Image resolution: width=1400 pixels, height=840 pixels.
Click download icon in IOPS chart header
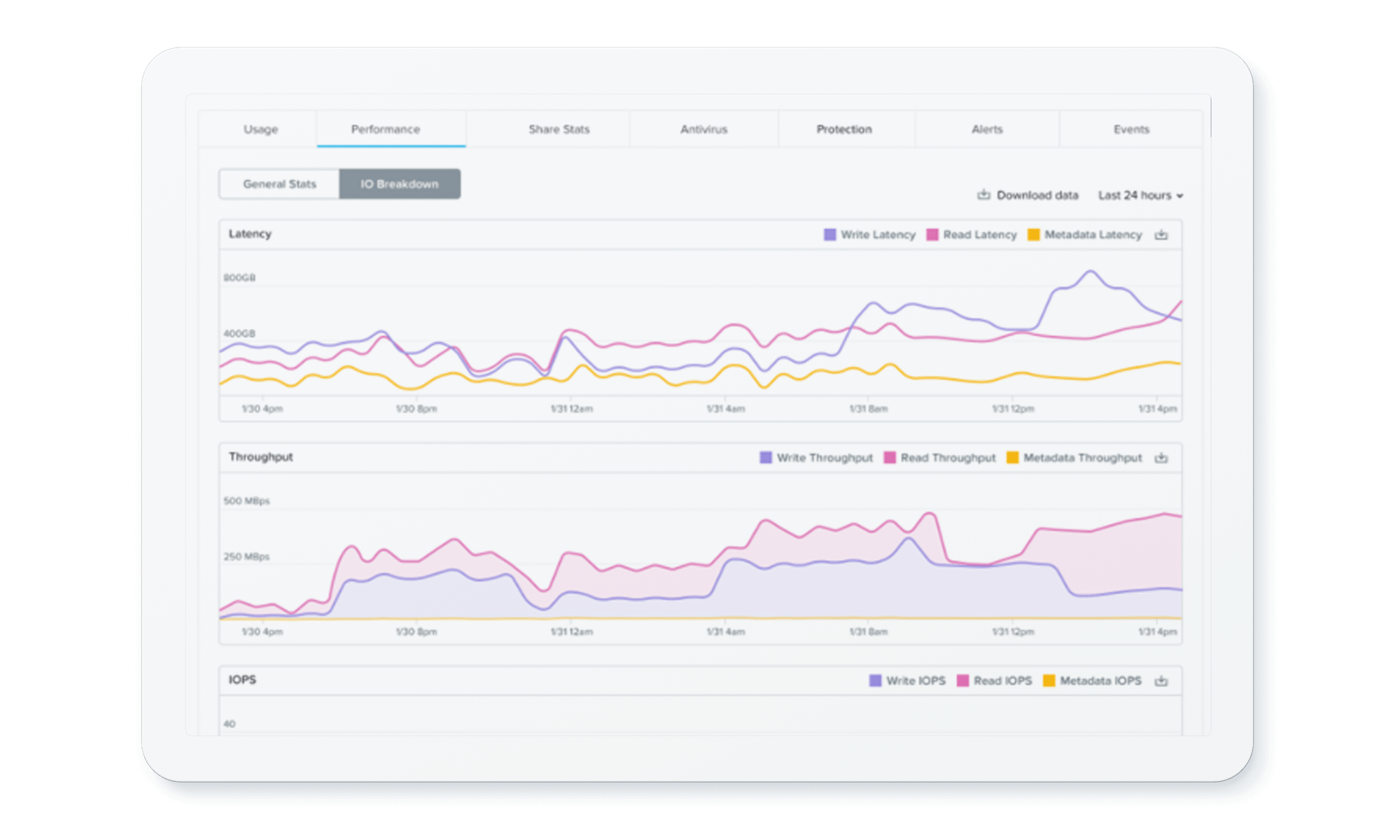point(1161,681)
